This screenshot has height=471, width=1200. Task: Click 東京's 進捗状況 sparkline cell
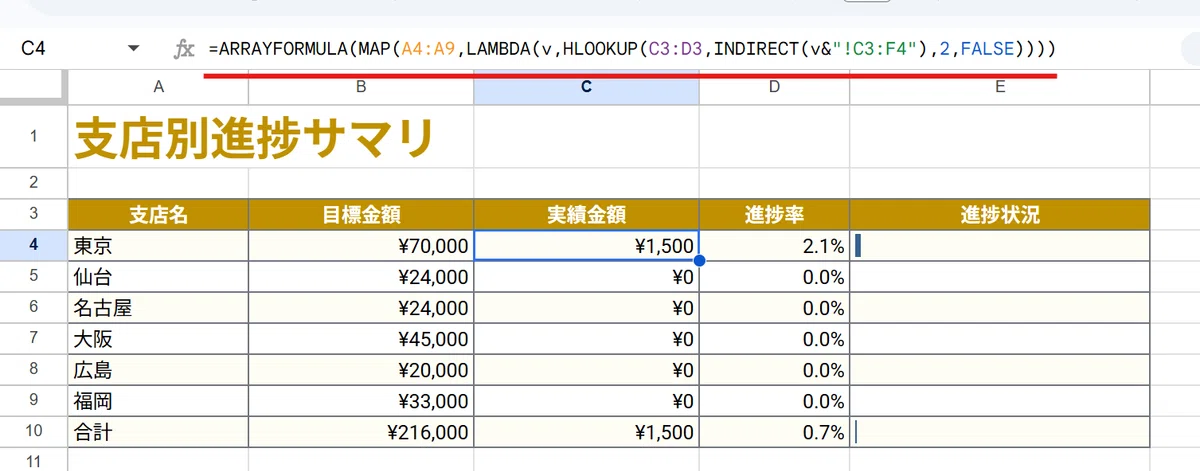click(1000, 245)
